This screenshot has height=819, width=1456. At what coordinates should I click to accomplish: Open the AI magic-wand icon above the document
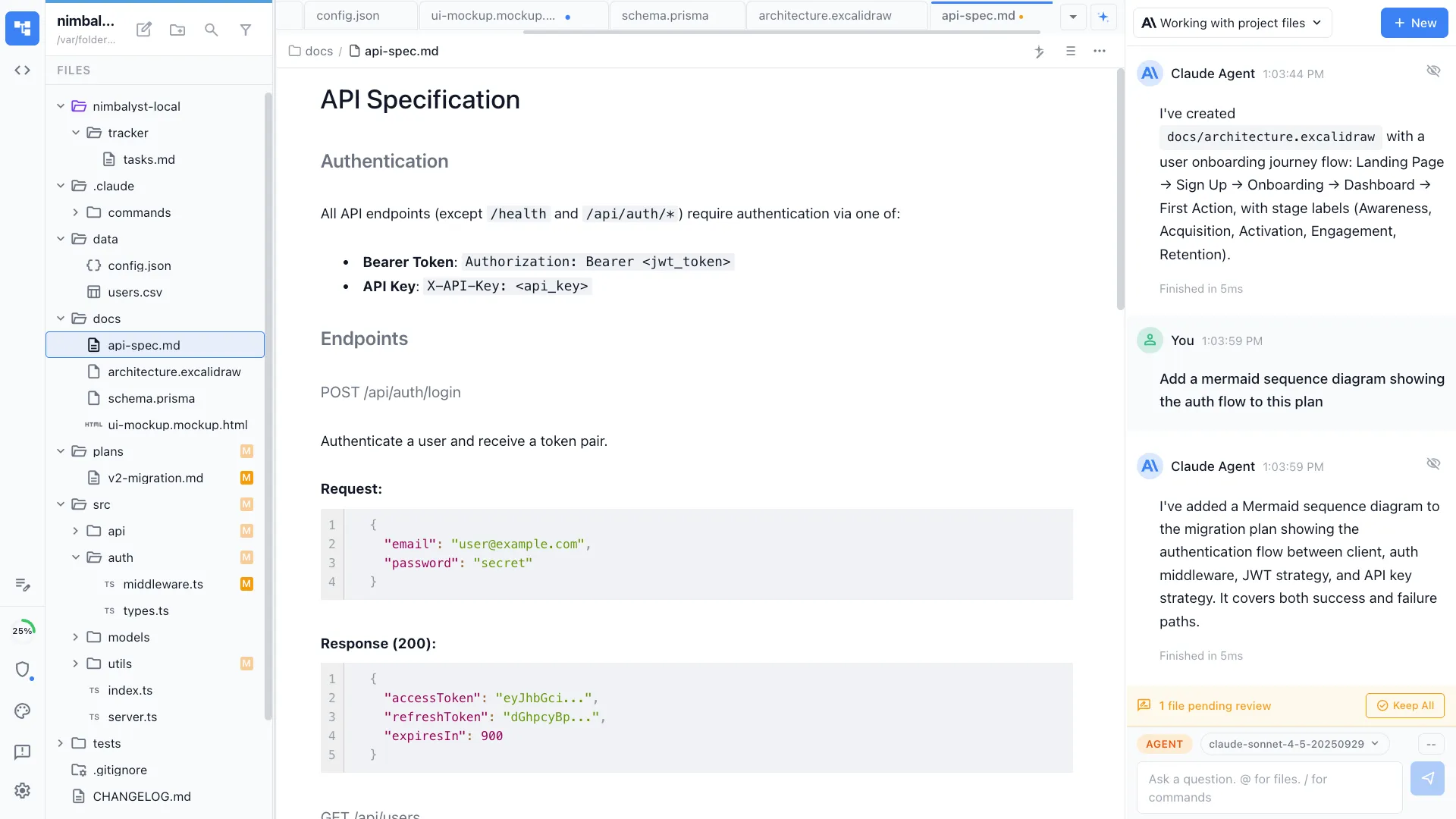(1040, 52)
